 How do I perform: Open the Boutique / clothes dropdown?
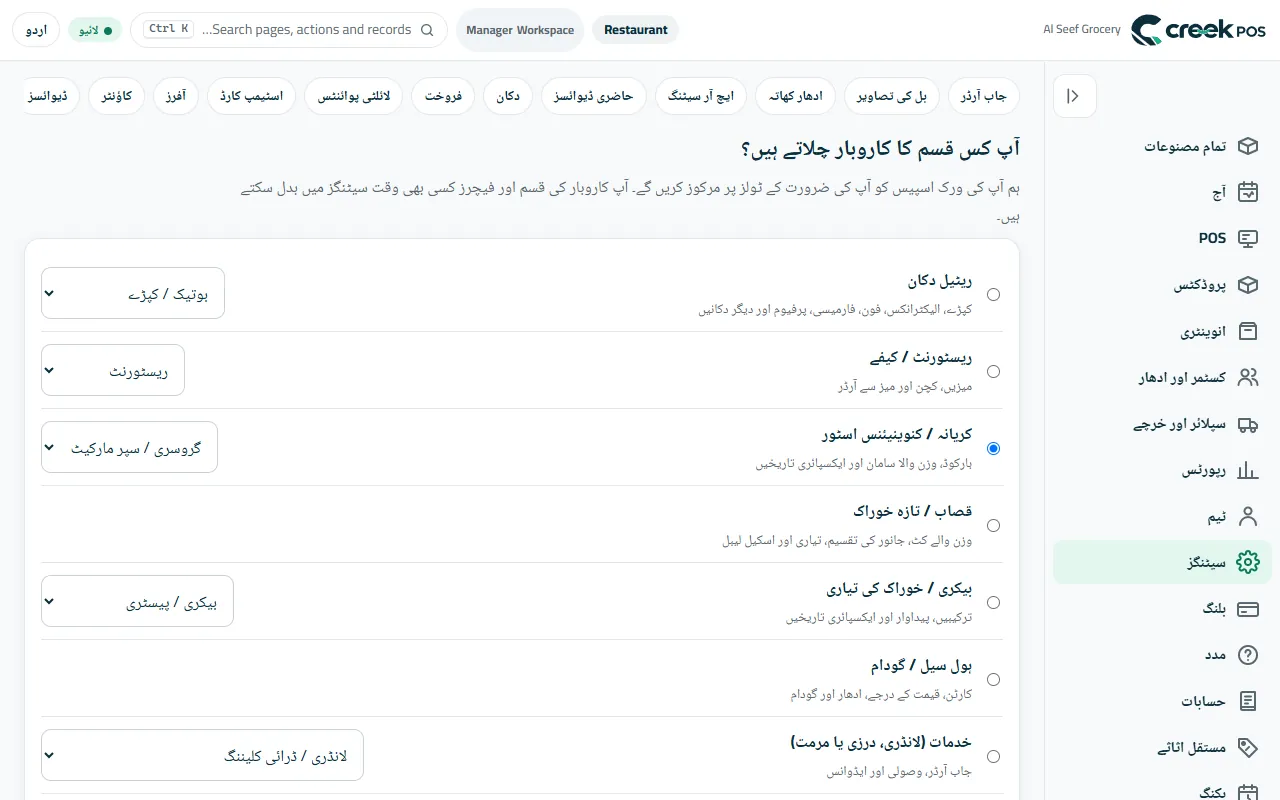(x=133, y=293)
